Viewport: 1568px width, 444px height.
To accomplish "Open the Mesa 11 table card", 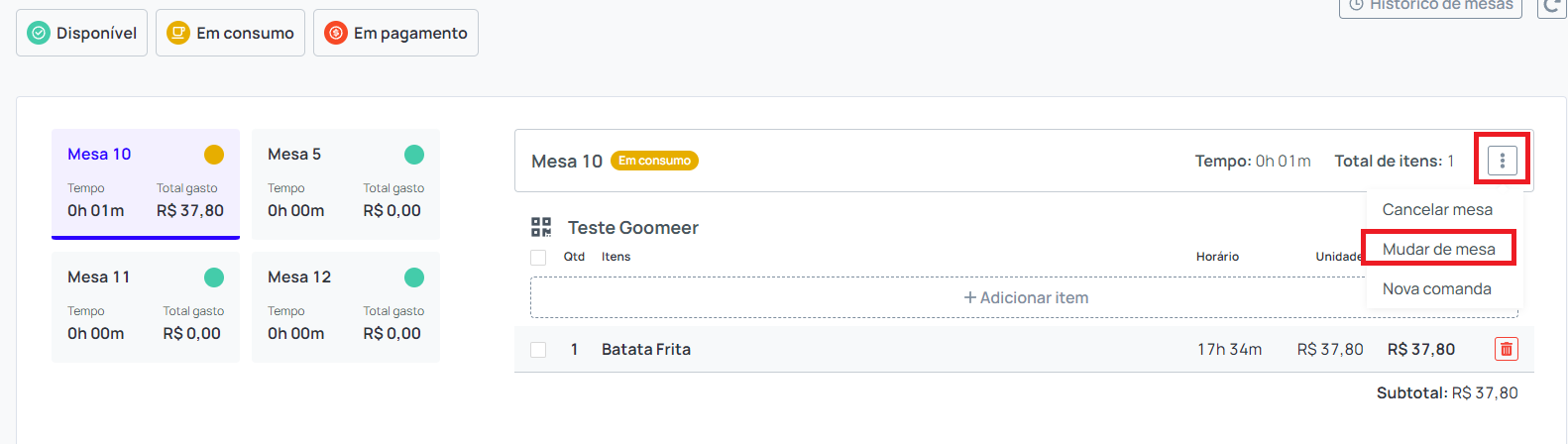I will (x=146, y=307).
